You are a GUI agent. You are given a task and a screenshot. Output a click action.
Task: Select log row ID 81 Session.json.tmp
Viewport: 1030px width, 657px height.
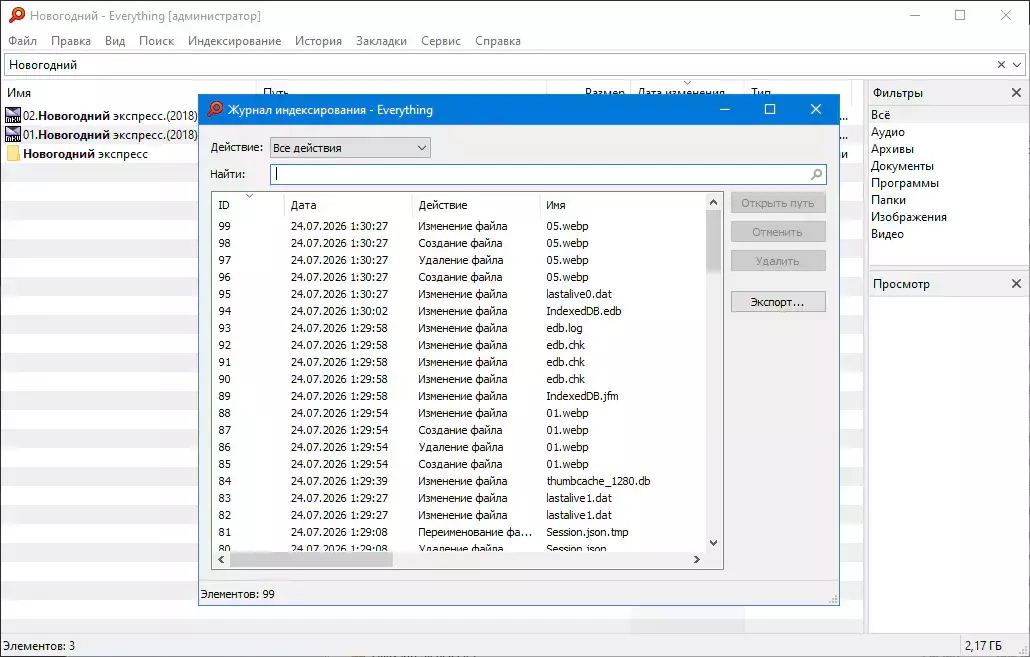click(459, 532)
